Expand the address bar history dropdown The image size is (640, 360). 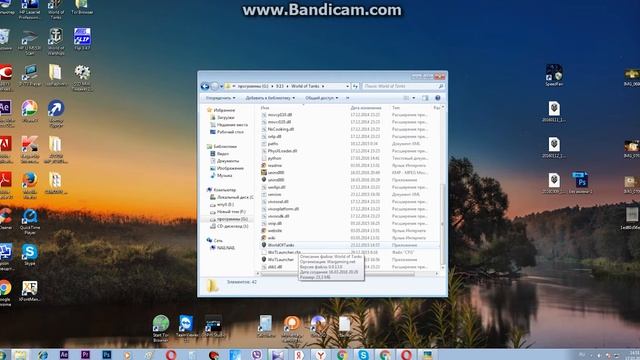tap(347, 86)
